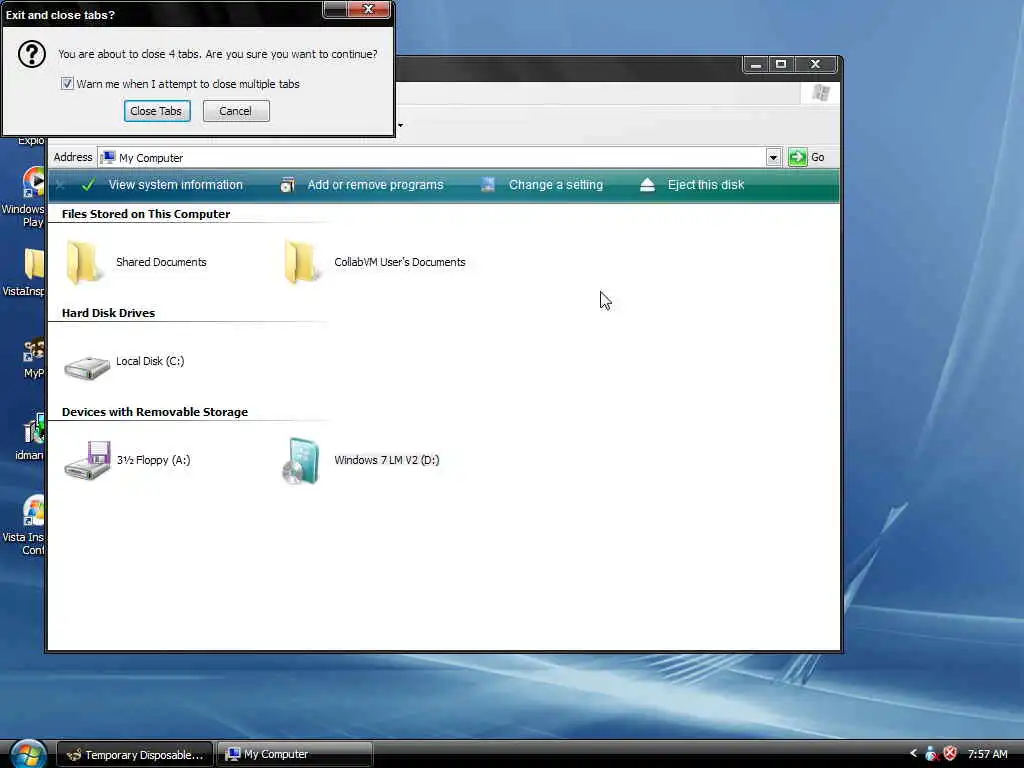Open Windows Media Player desktop icon
The image size is (1024, 768).
[33, 182]
